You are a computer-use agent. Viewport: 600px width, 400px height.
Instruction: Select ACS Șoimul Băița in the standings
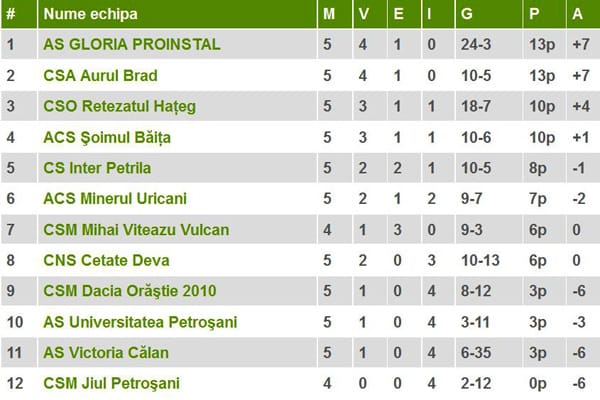pyautogui.click(x=110, y=137)
